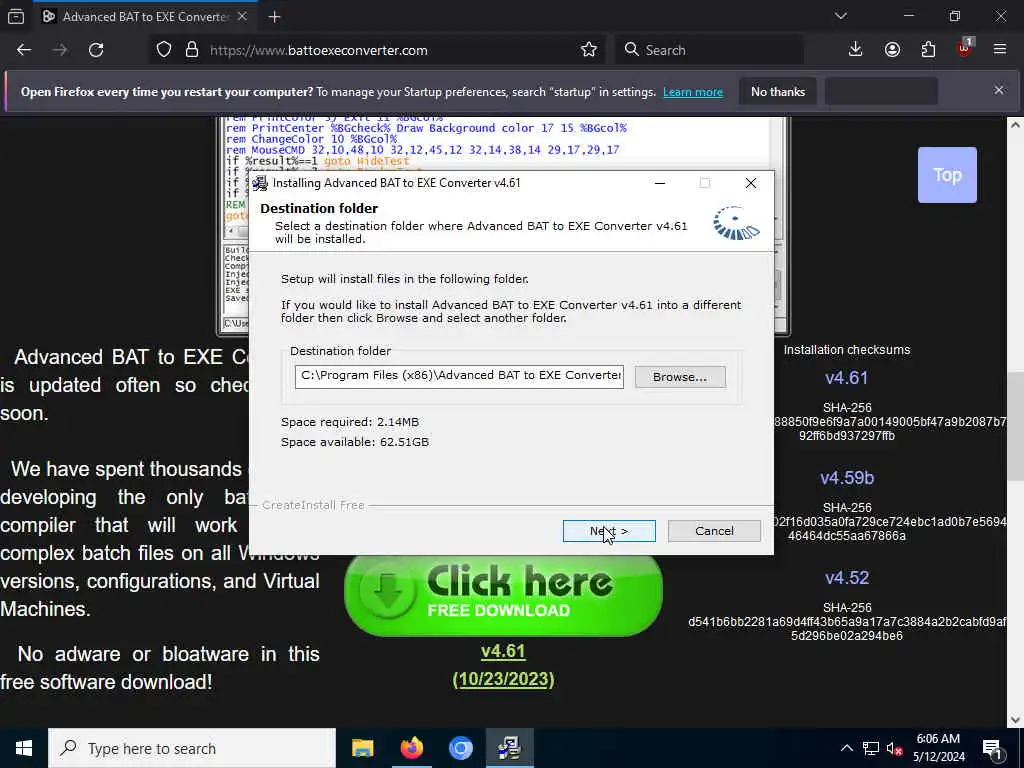Click the v4.59b checksum heading
The width and height of the screenshot is (1024, 768).
tap(847, 478)
